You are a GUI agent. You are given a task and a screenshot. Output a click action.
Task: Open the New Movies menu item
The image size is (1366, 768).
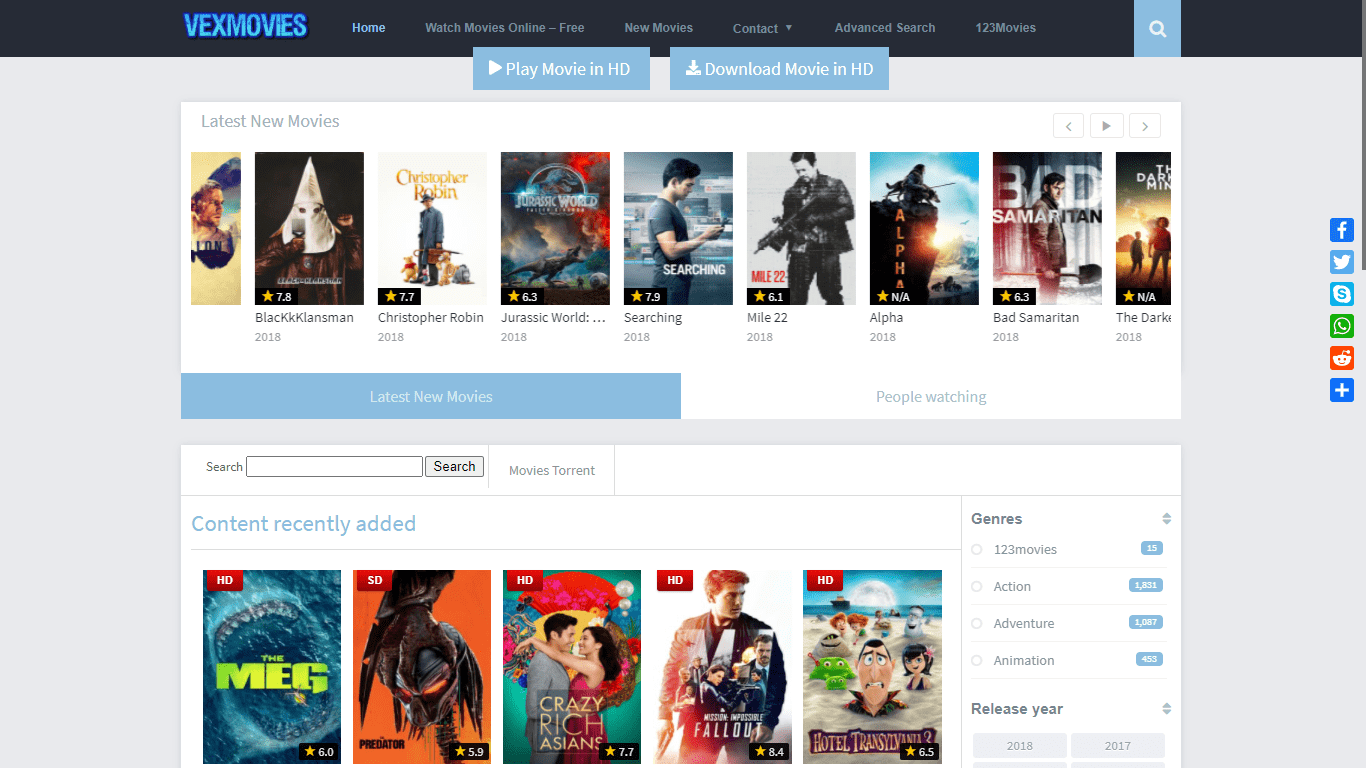click(658, 28)
